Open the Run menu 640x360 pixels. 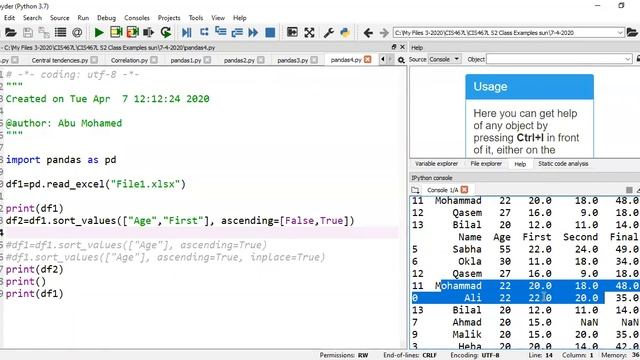(83, 18)
